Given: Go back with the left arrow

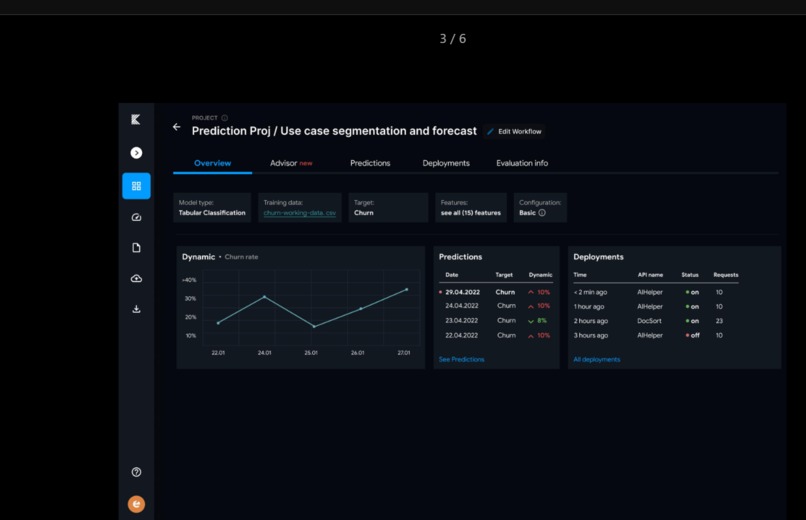Looking at the screenshot, I should tap(176, 127).
